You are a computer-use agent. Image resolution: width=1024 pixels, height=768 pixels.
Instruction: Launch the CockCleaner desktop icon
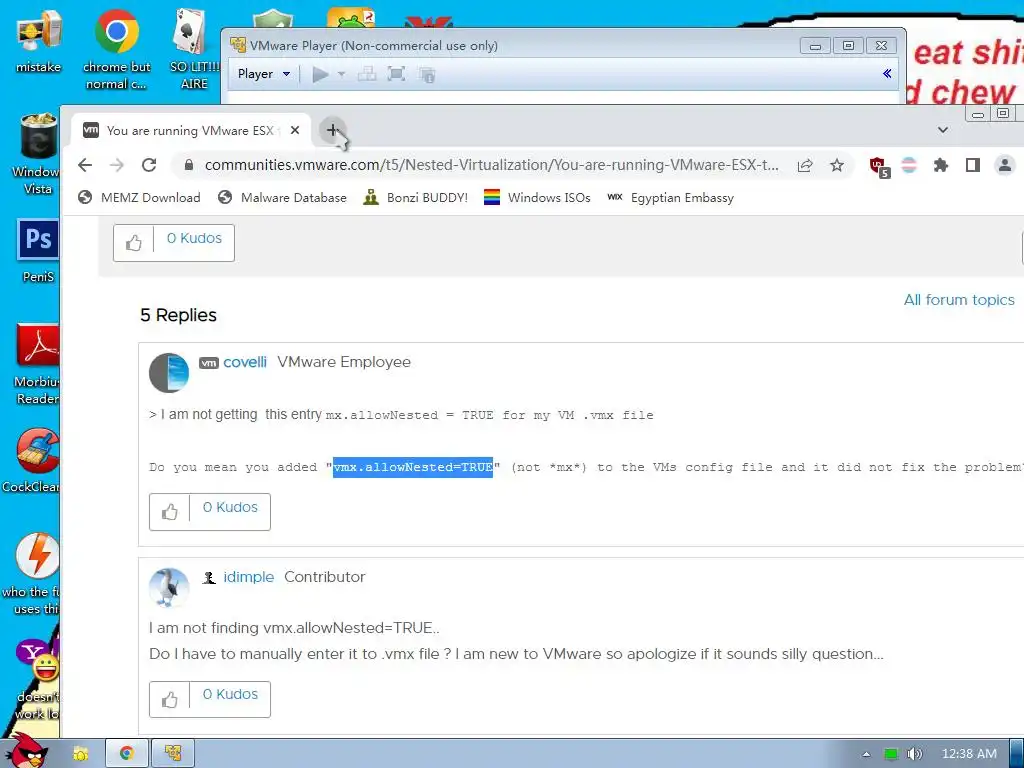coord(33,460)
